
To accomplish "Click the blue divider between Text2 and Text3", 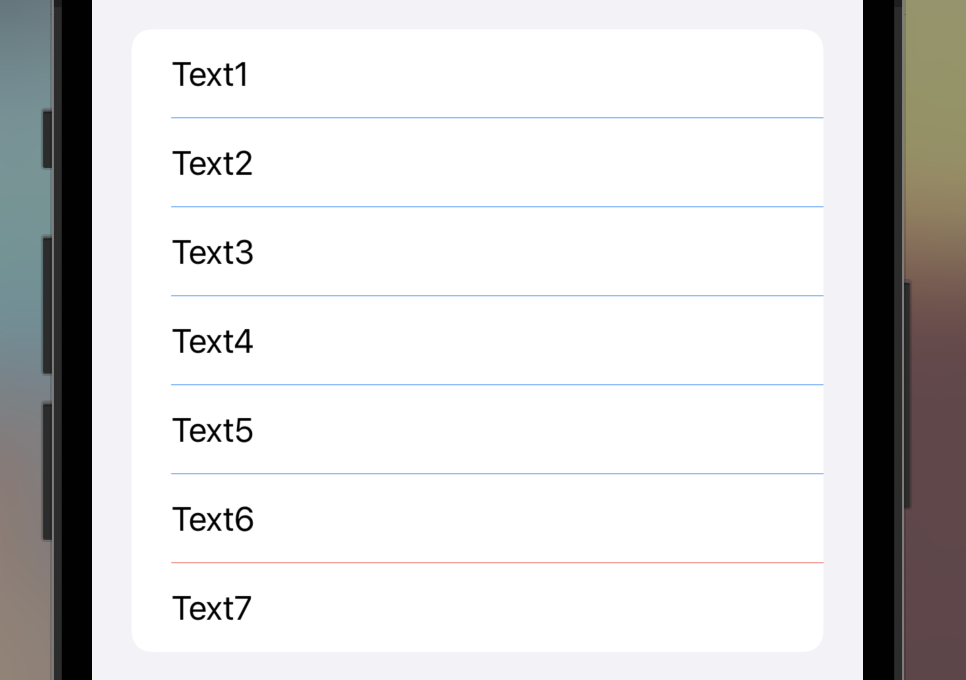I will [x=497, y=206].
